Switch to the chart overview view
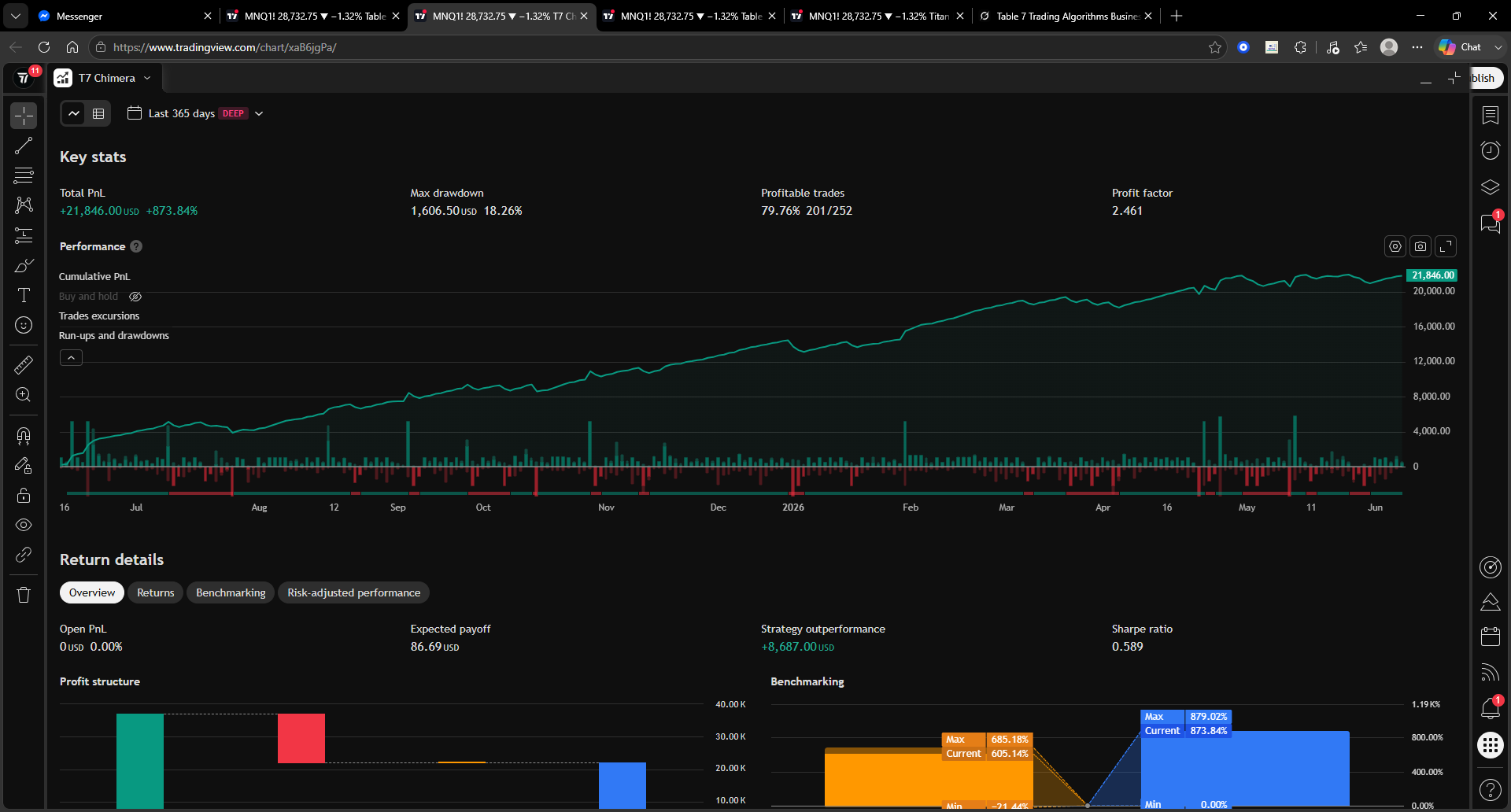The image size is (1511, 812). click(x=74, y=113)
